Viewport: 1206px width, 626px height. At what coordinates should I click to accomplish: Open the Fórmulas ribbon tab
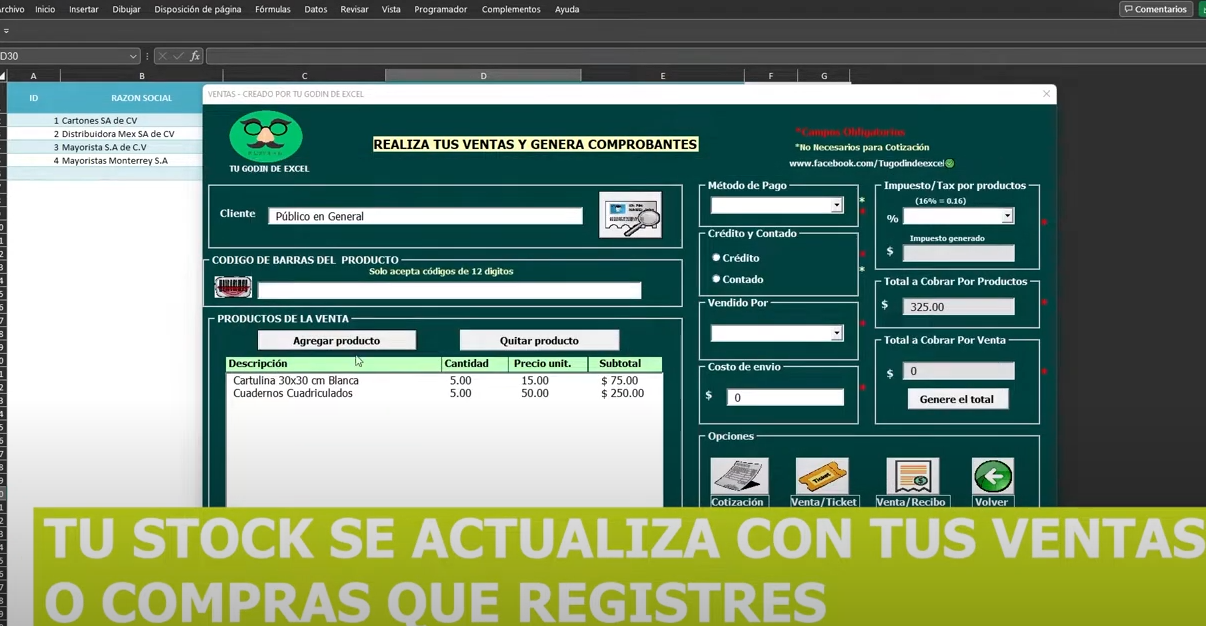273,9
